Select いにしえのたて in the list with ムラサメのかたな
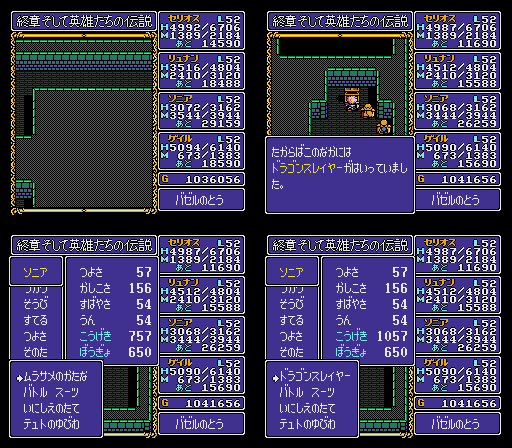The image size is (512, 448). (x=51, y=408)
